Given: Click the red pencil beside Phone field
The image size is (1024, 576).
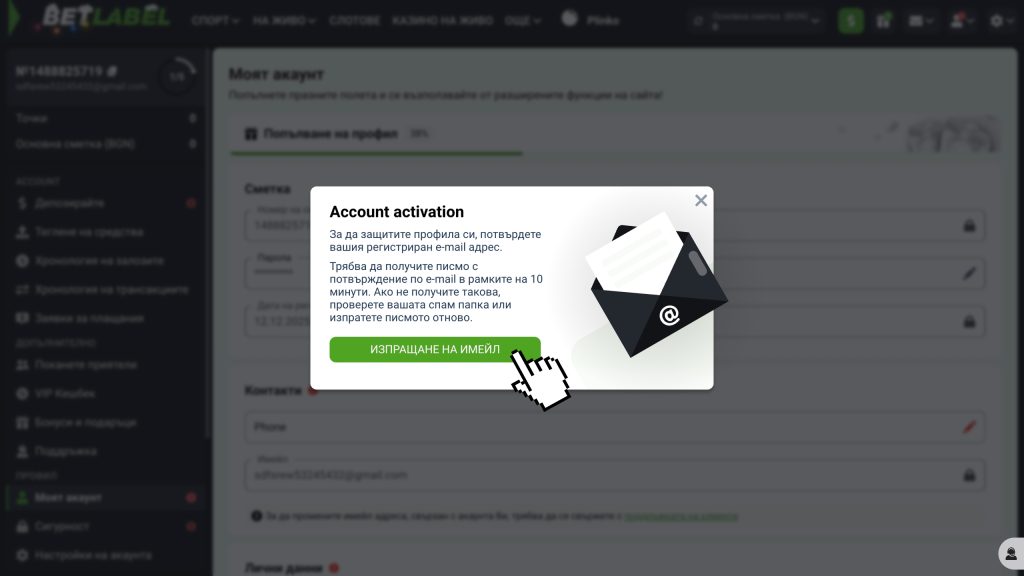Looking at the screenshot, I should point(968,427).
